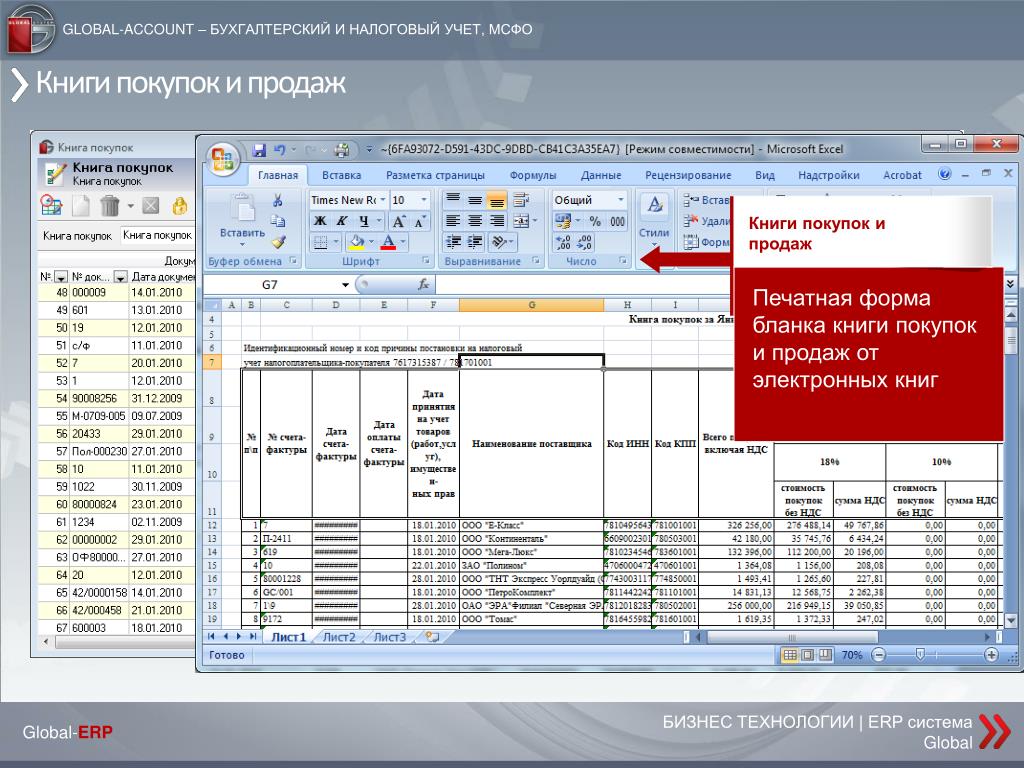
Task: Click the Name Box showing G7
Action: point(270,285)
